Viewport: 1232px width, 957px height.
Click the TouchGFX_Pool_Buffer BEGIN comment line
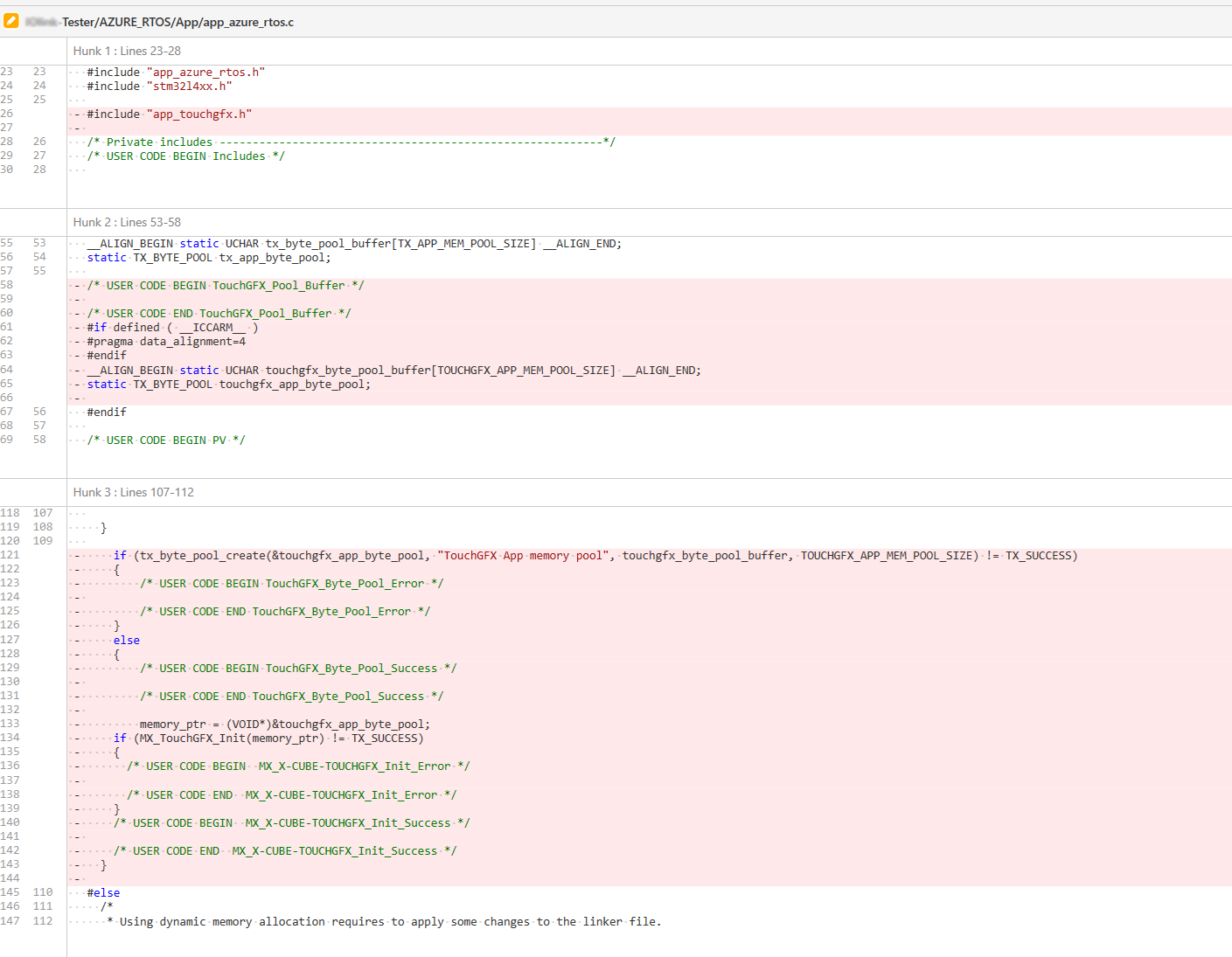point(226,286)
